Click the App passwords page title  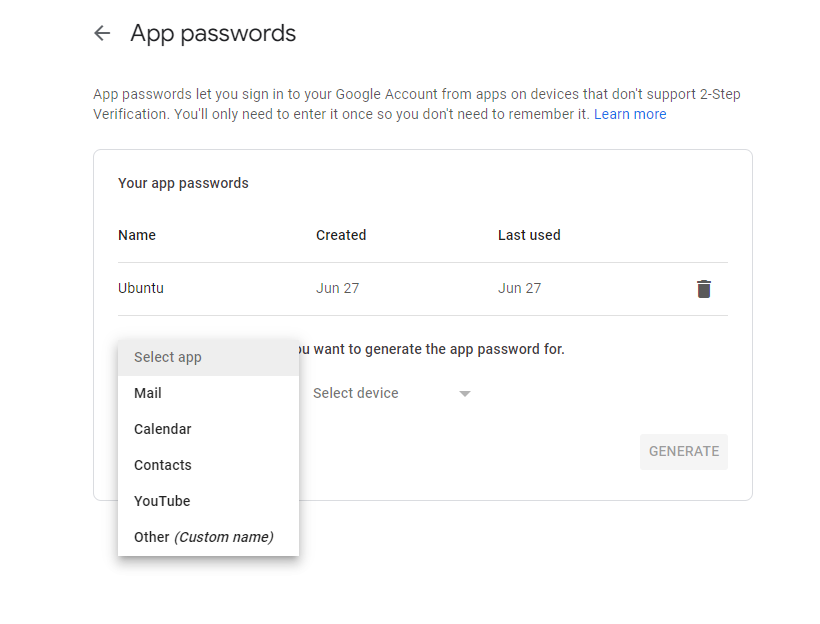(x=213, y=33)
